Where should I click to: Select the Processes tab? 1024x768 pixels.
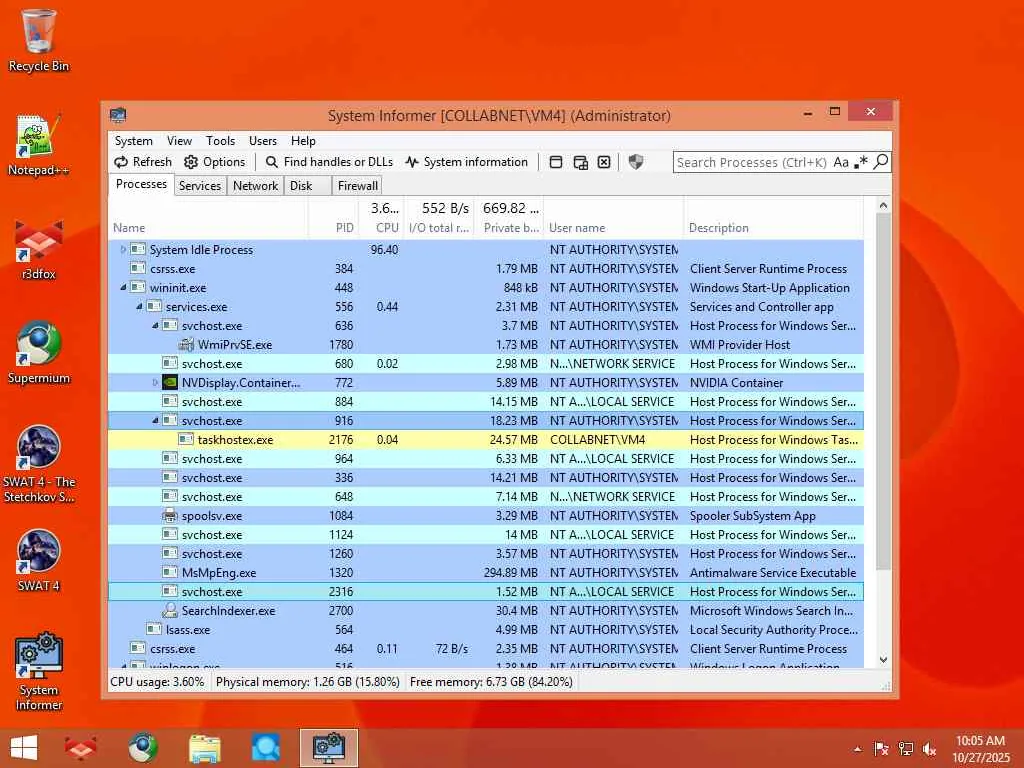[x=141, y=184]
